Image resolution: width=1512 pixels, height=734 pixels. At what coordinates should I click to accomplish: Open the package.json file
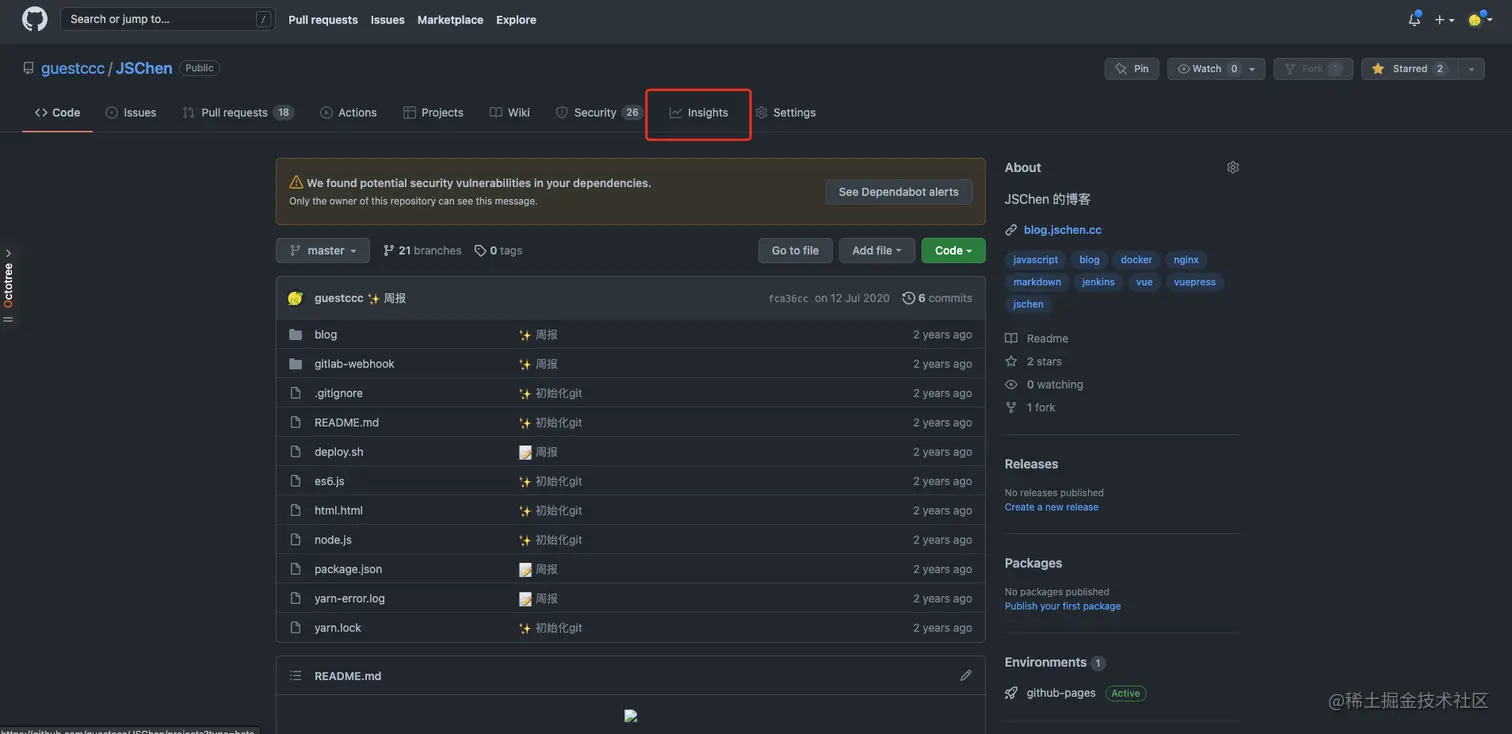[348, 569]
